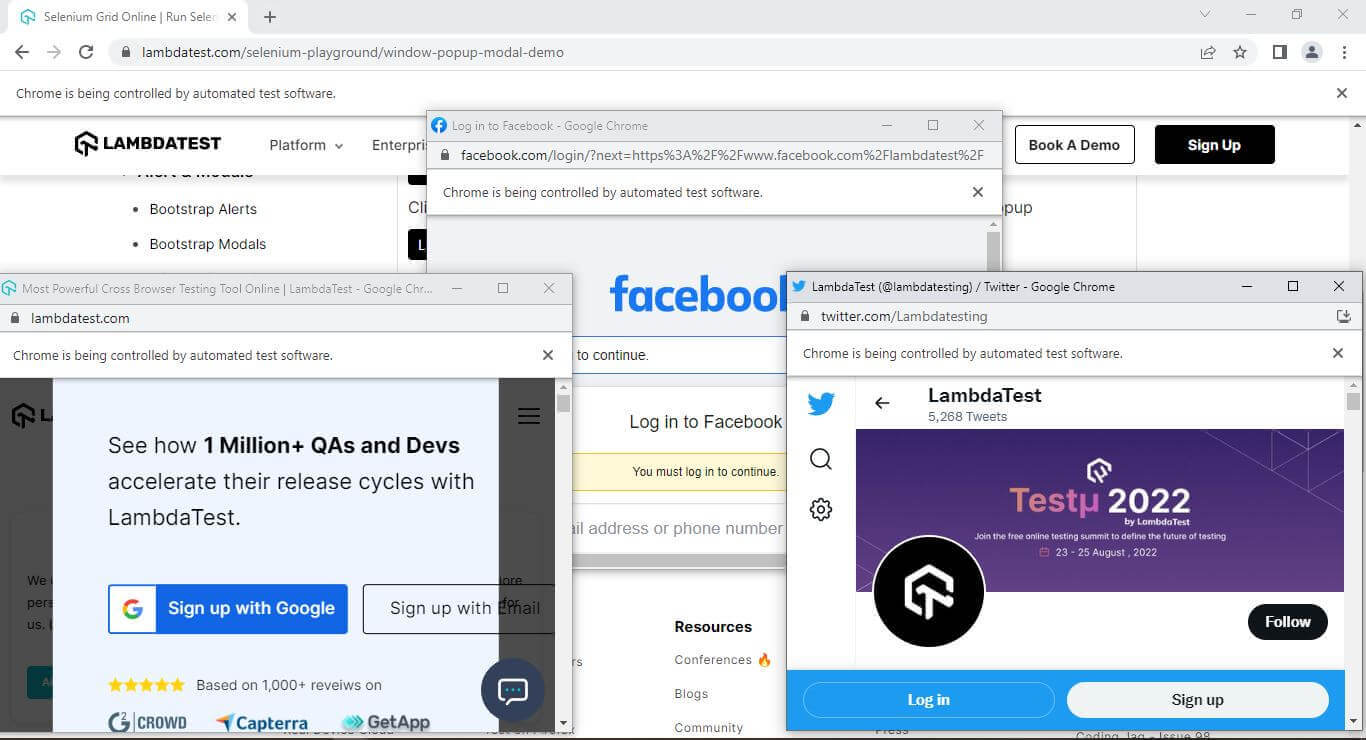Open hamburger menu in LambdaTest popup

pyautogui.click(x=529, y=416)
